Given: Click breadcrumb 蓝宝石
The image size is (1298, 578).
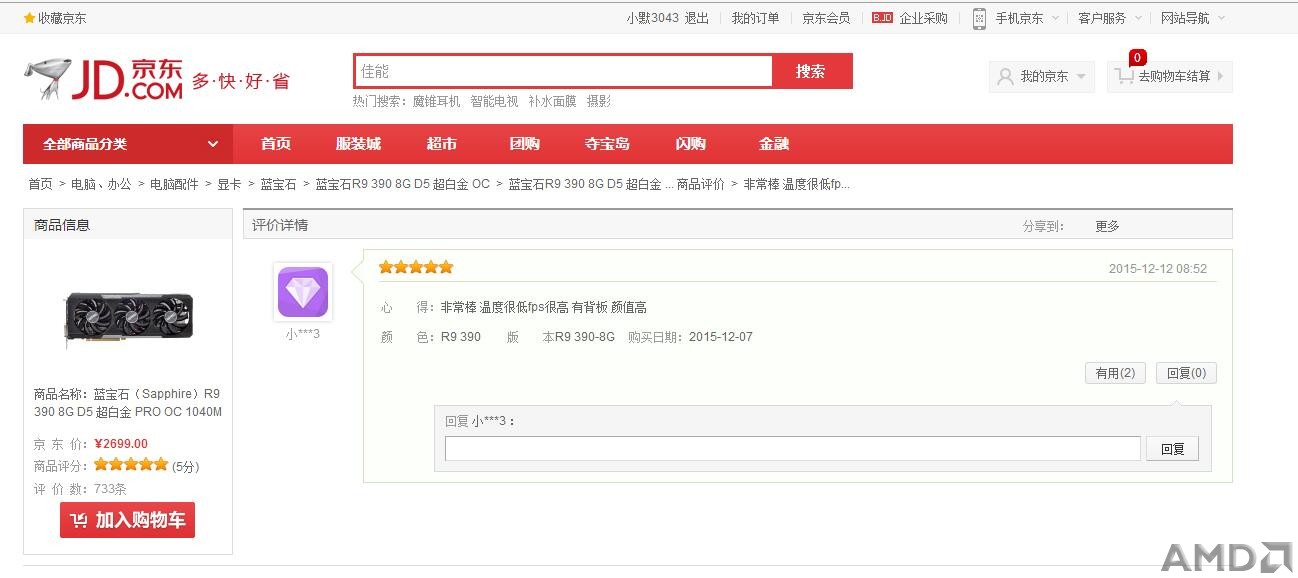Looking at the screenshot, I should pyautogui.click(x=278, y=184).
